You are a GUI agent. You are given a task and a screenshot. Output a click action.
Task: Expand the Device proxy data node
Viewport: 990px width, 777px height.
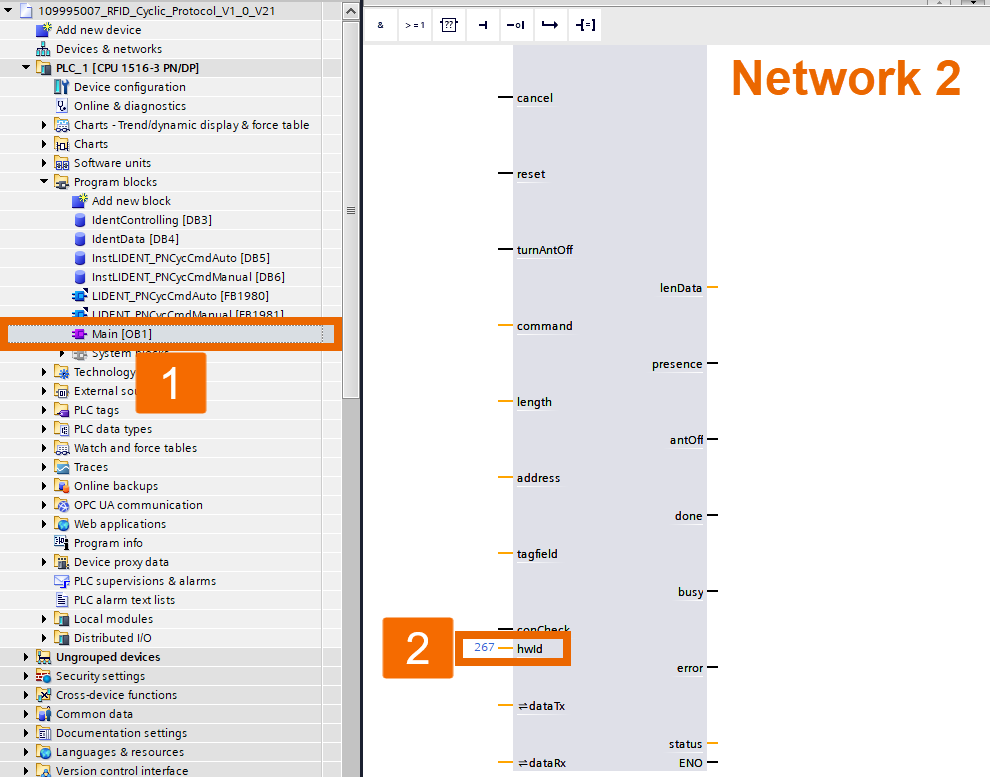[44, 562]
